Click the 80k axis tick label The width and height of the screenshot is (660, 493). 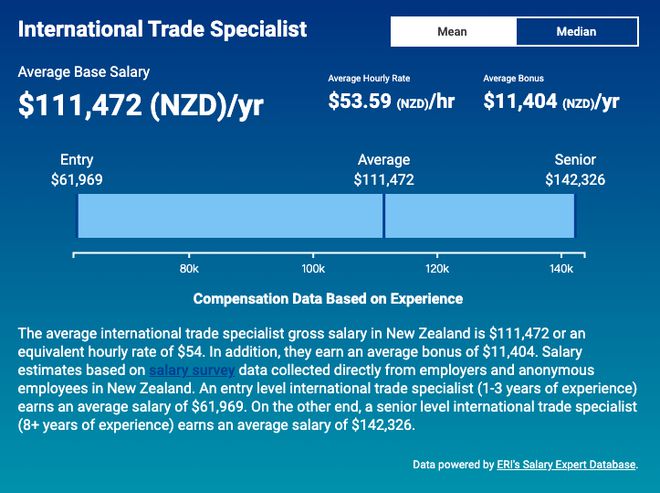click(189, 269)
